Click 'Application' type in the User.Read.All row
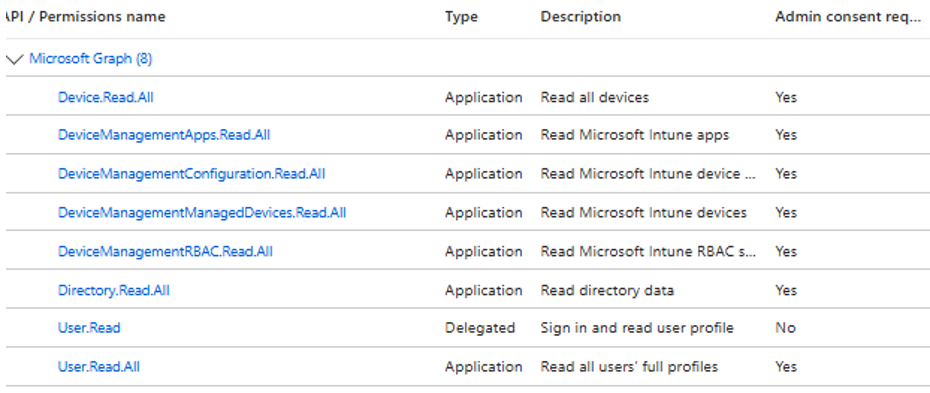930x393 pixels. coord(484,366)
